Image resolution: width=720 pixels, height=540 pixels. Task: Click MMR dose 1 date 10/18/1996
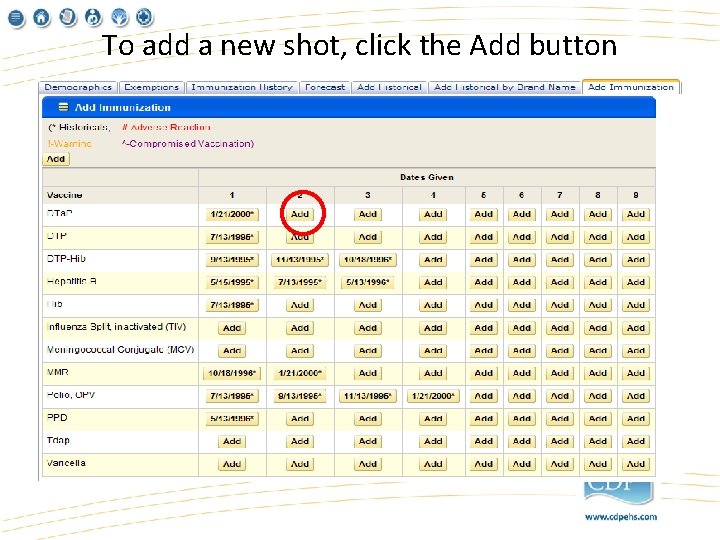click(232, 373)
